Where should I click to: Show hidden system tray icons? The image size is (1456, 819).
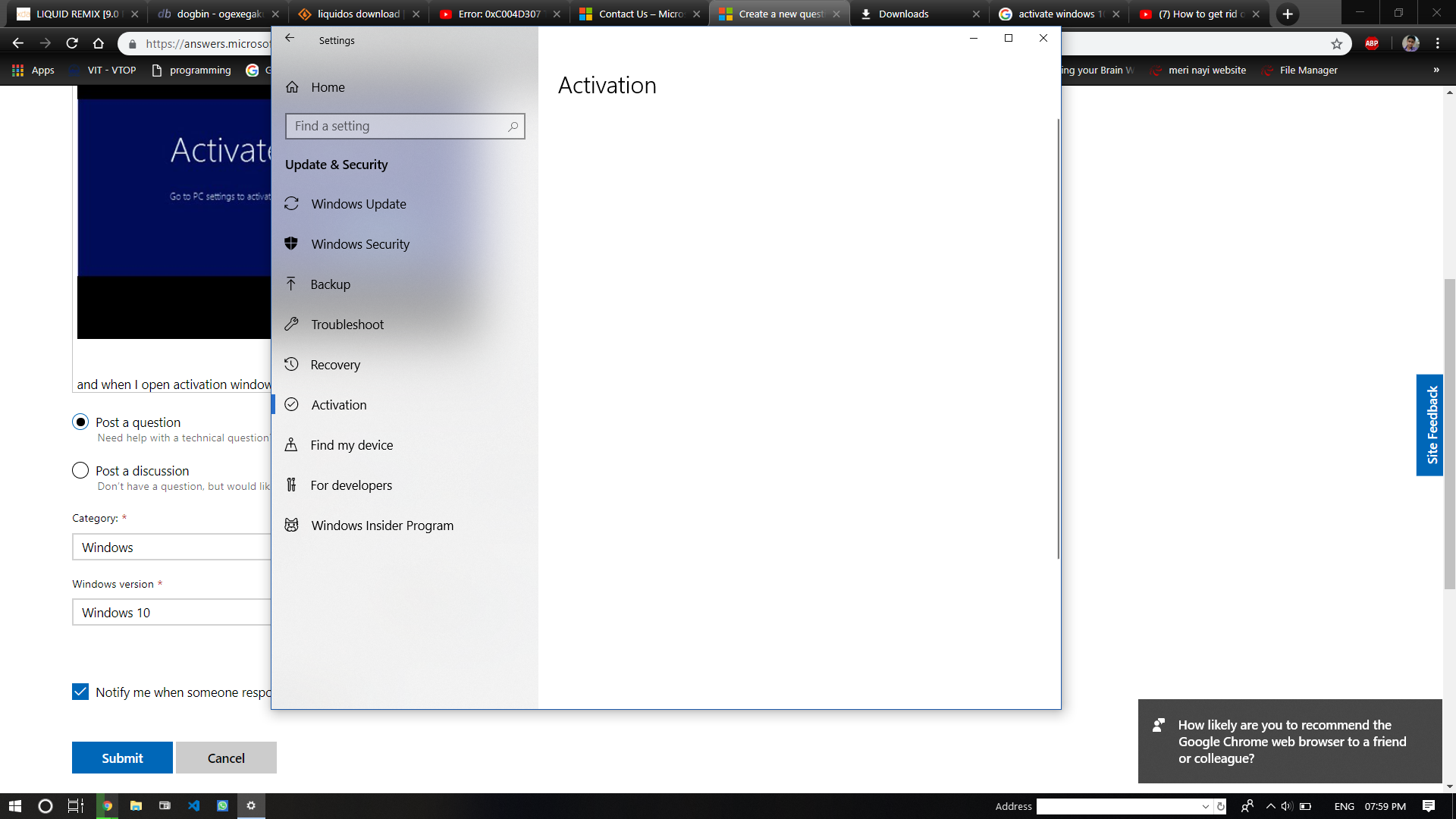click(1271, 806)
